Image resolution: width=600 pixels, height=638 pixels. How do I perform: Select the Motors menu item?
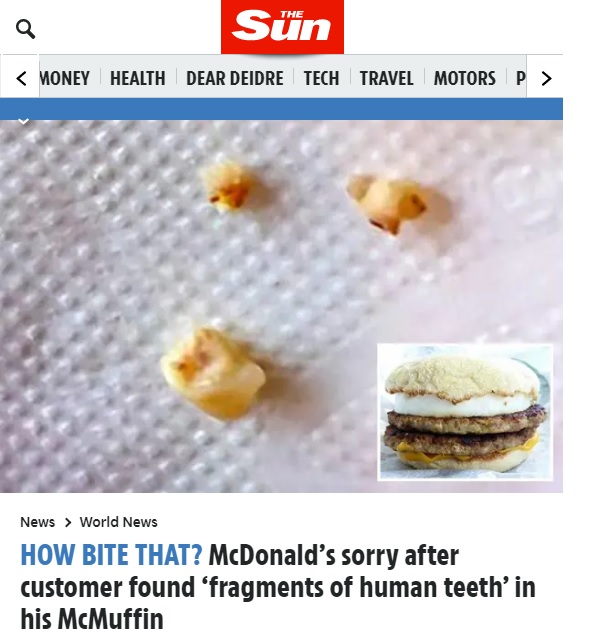click(x=465, y=78)
